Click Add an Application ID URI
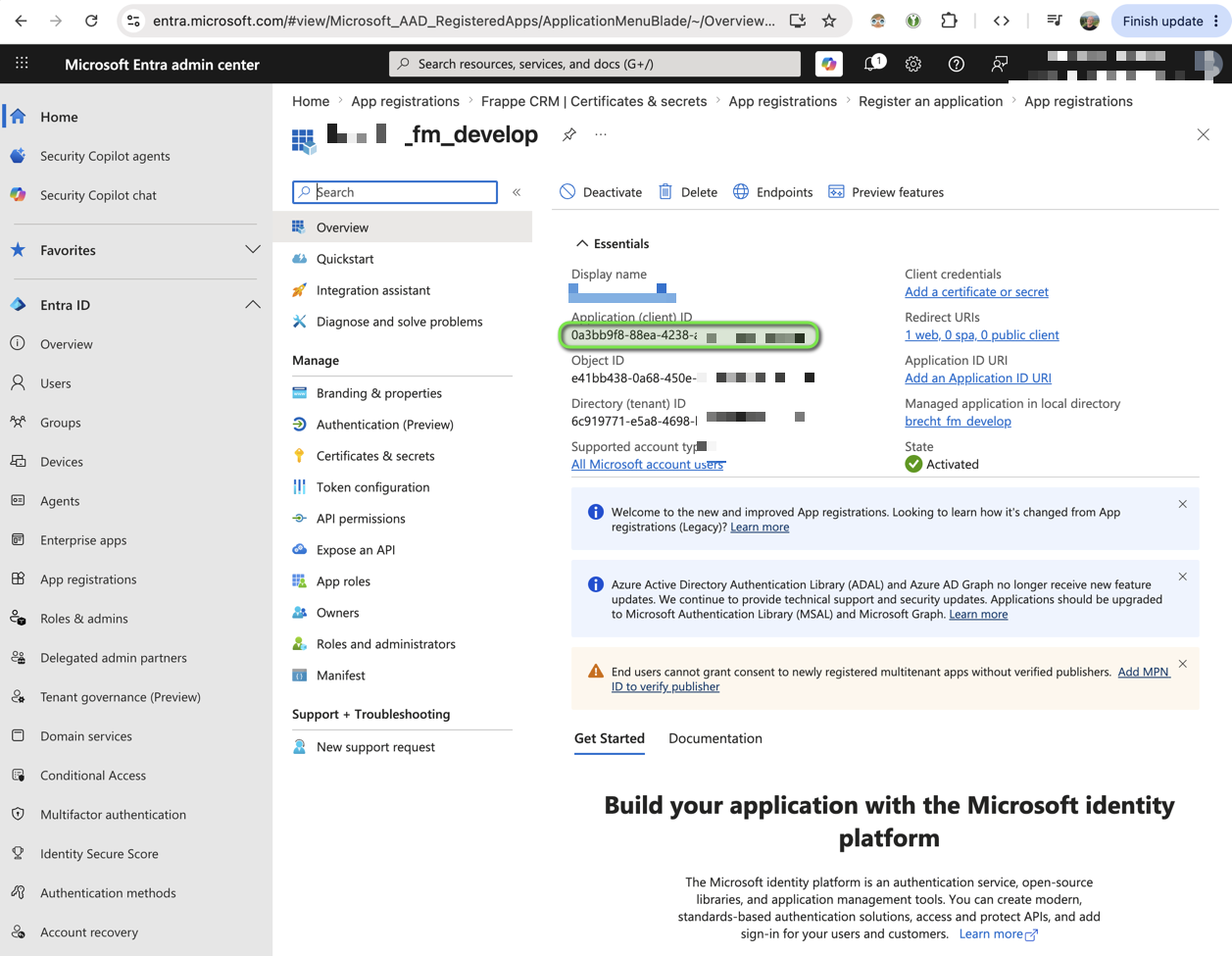Viewport: 1232px width, 956px height. pos(977,378)
